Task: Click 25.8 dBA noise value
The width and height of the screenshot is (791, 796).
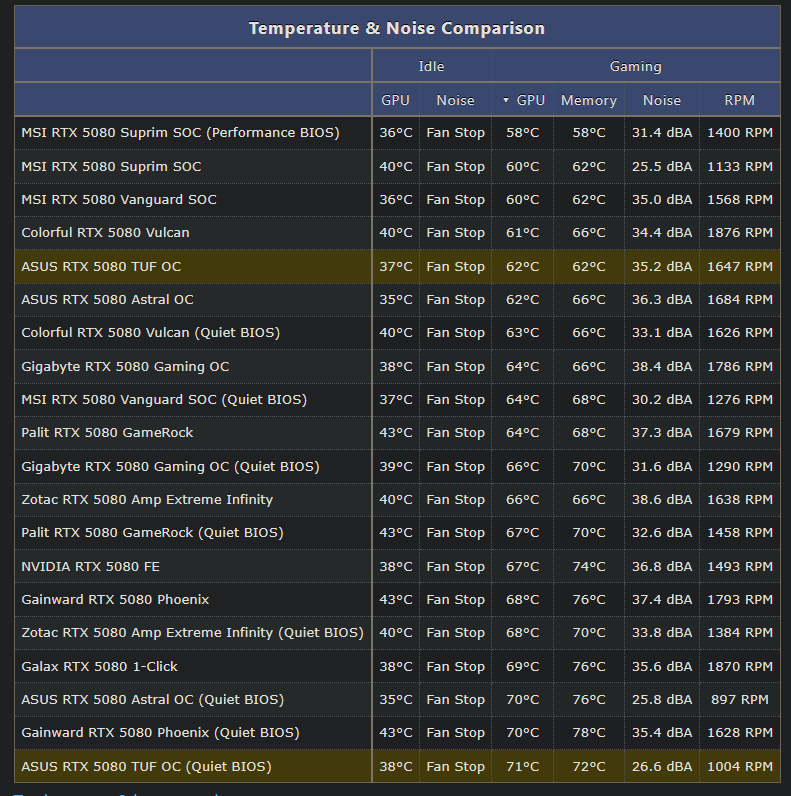Action: tap(662, 700)
